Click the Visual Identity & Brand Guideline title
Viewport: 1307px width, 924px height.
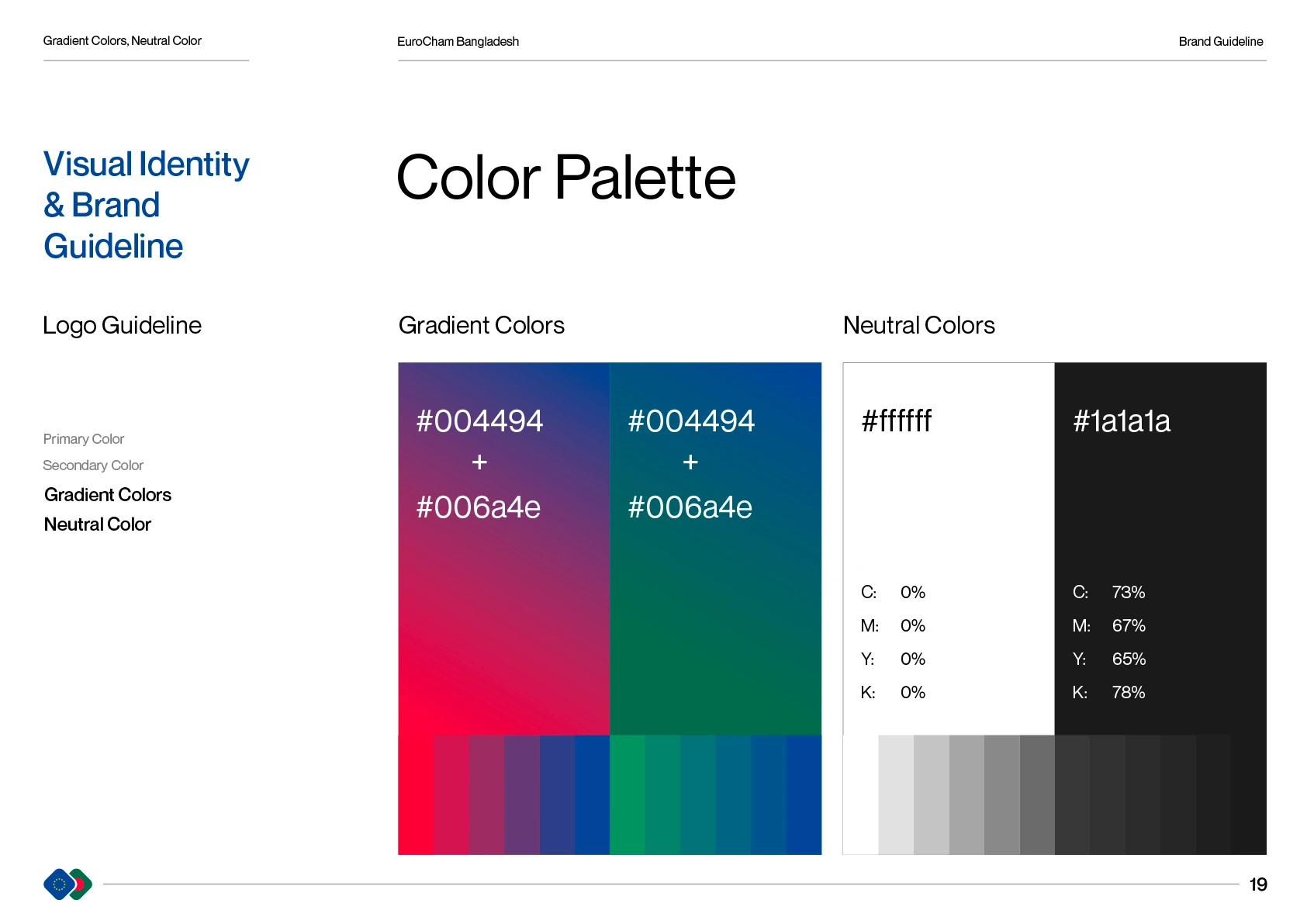(146, 206)
